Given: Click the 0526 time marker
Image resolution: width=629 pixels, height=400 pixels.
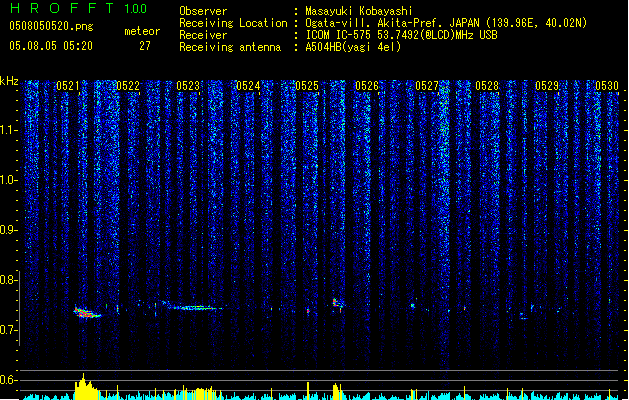Looking at the screenshot, I should coord(367,86).
